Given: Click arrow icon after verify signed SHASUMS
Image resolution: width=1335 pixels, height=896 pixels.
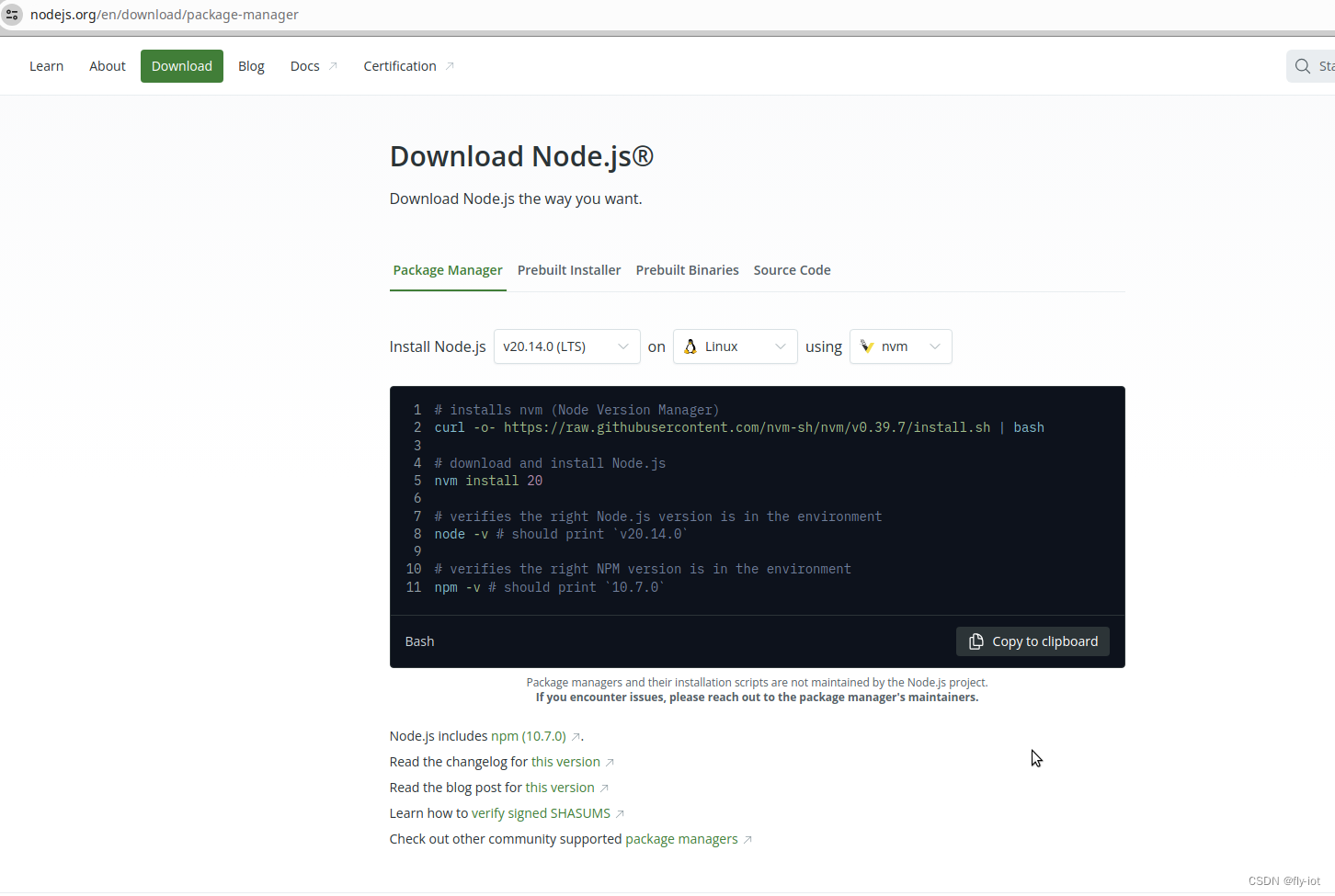Looking at the screenshot, I should pos(620,814).
